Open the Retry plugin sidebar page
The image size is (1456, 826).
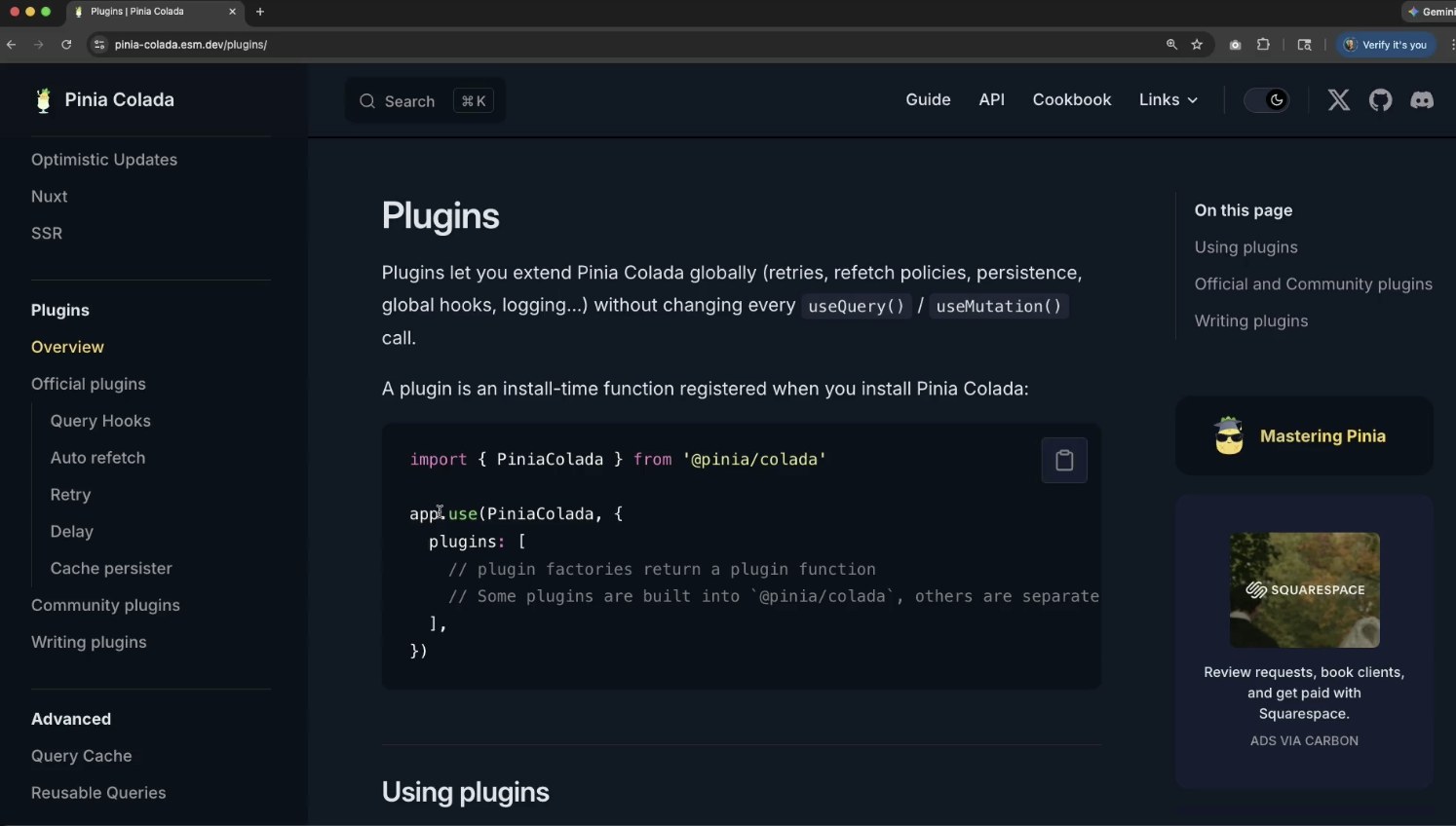click(x=70, y=495)
